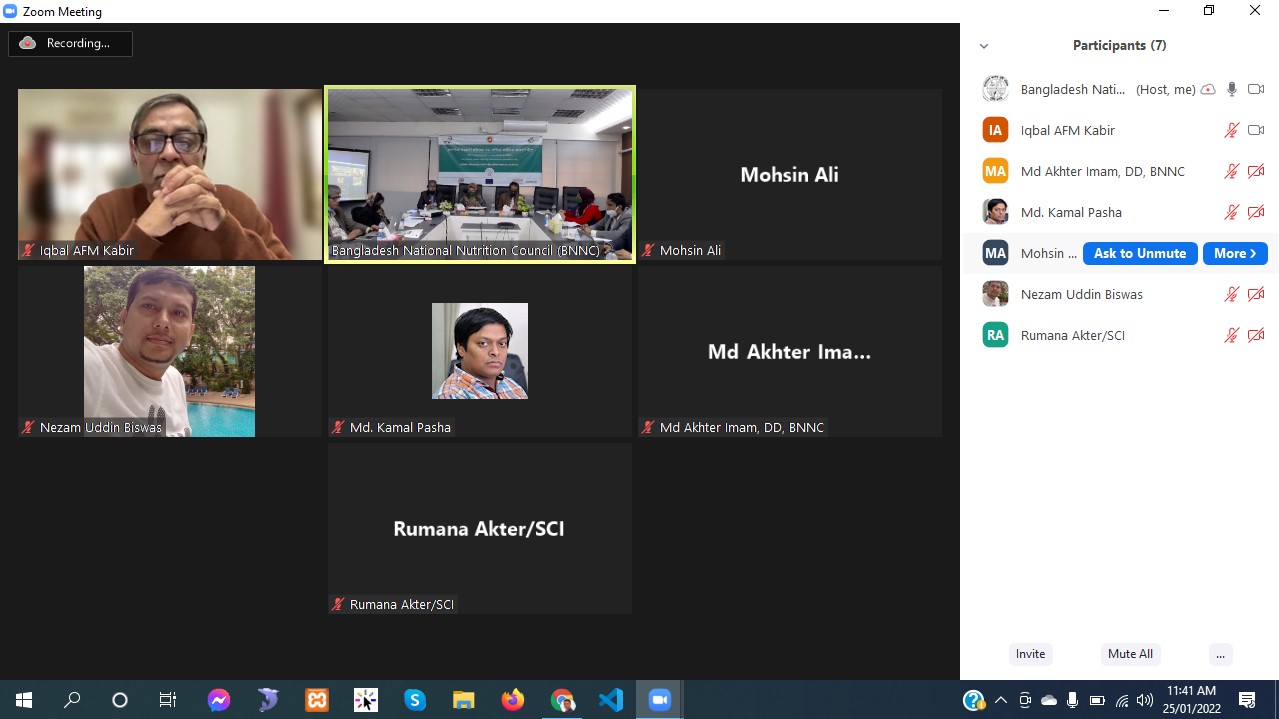Open the More options for Mohsin Ali
The image size is (1279, 719).
pyautogui.click(x=1234, y=253)
